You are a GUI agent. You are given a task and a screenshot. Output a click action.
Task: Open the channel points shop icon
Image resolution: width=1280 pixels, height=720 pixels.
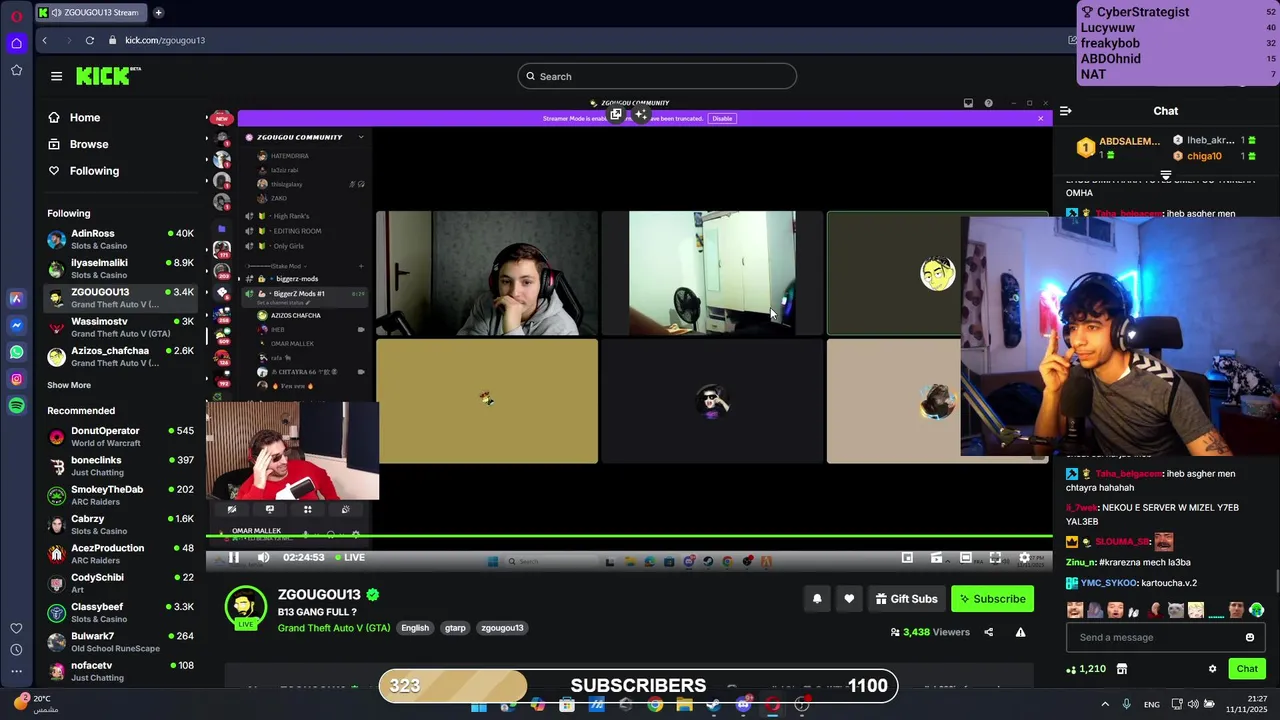coord(1122,669)
